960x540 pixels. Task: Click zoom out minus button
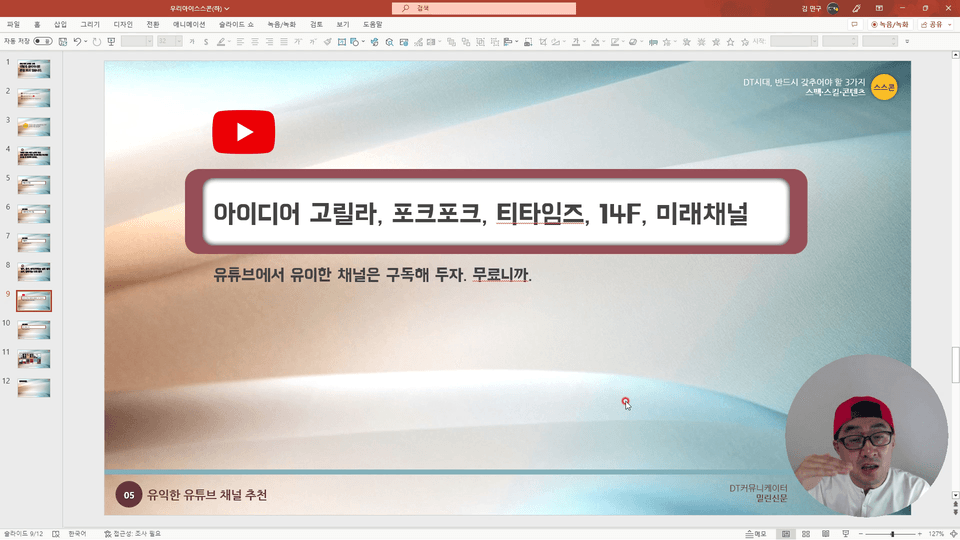coord(861,534)
